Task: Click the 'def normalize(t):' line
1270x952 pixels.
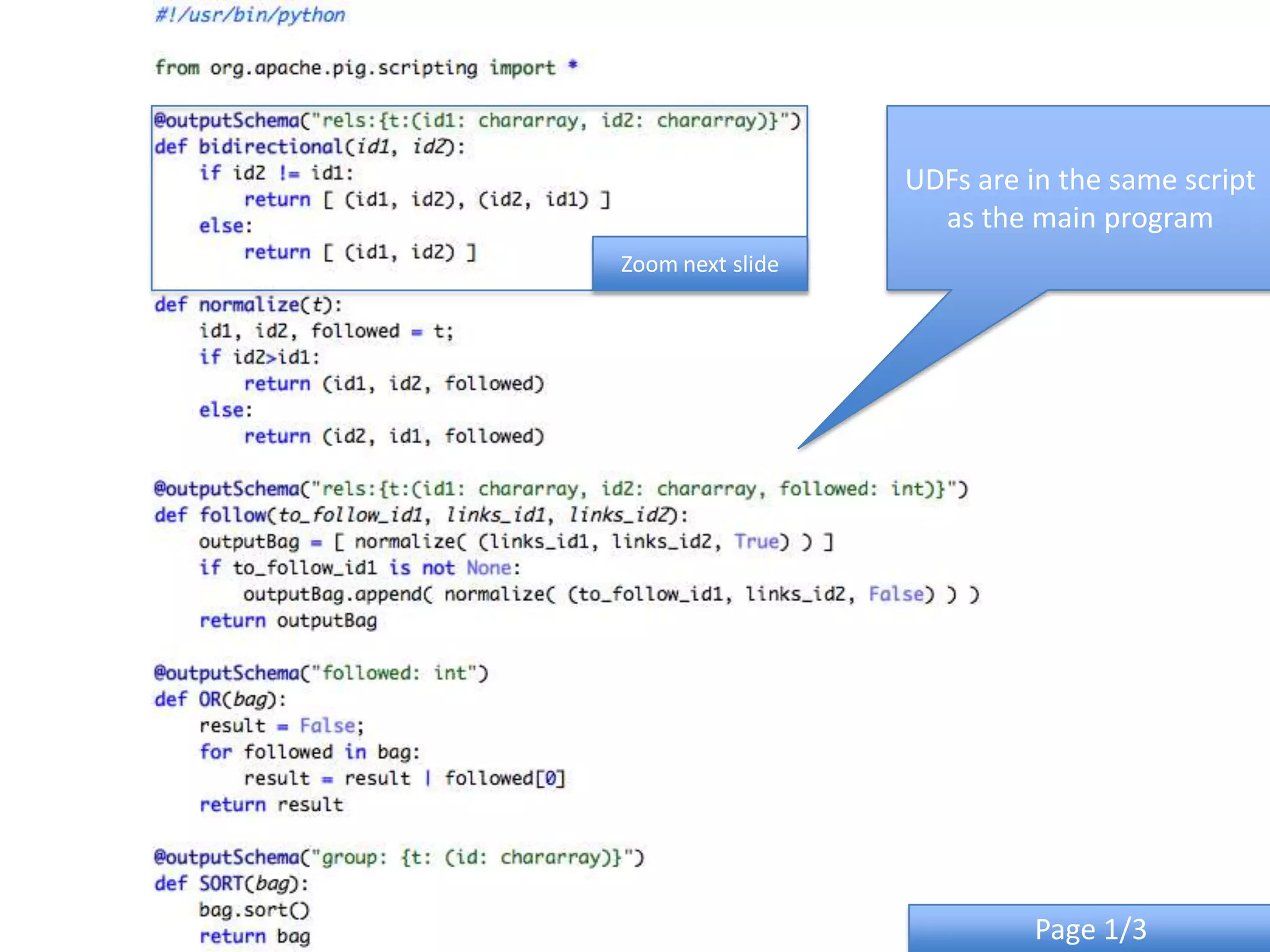Action: [x=248, y=305]
